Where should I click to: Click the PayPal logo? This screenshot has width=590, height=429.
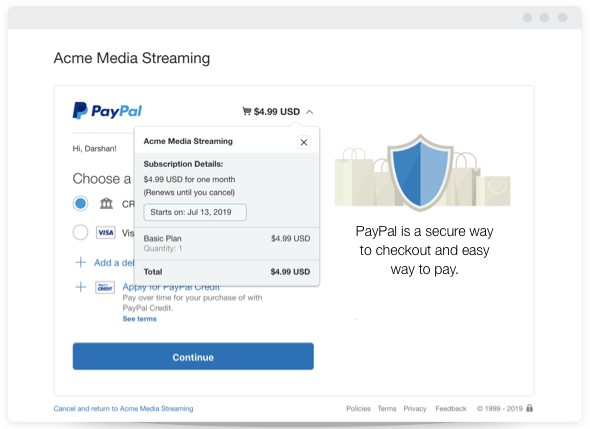click(107, 111)
